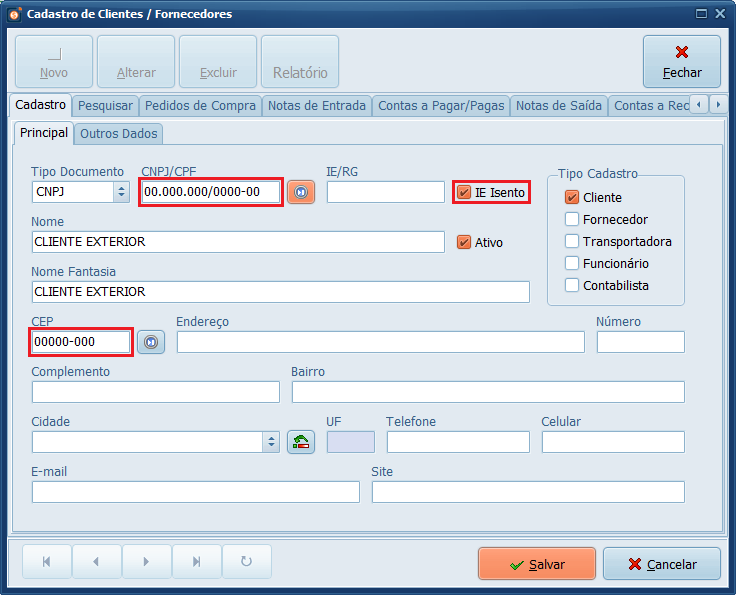Open the Tipo Documento dropdown
The width and height of the screenshot is (736, 595).
pyautogui.click(x=121, y=192)
